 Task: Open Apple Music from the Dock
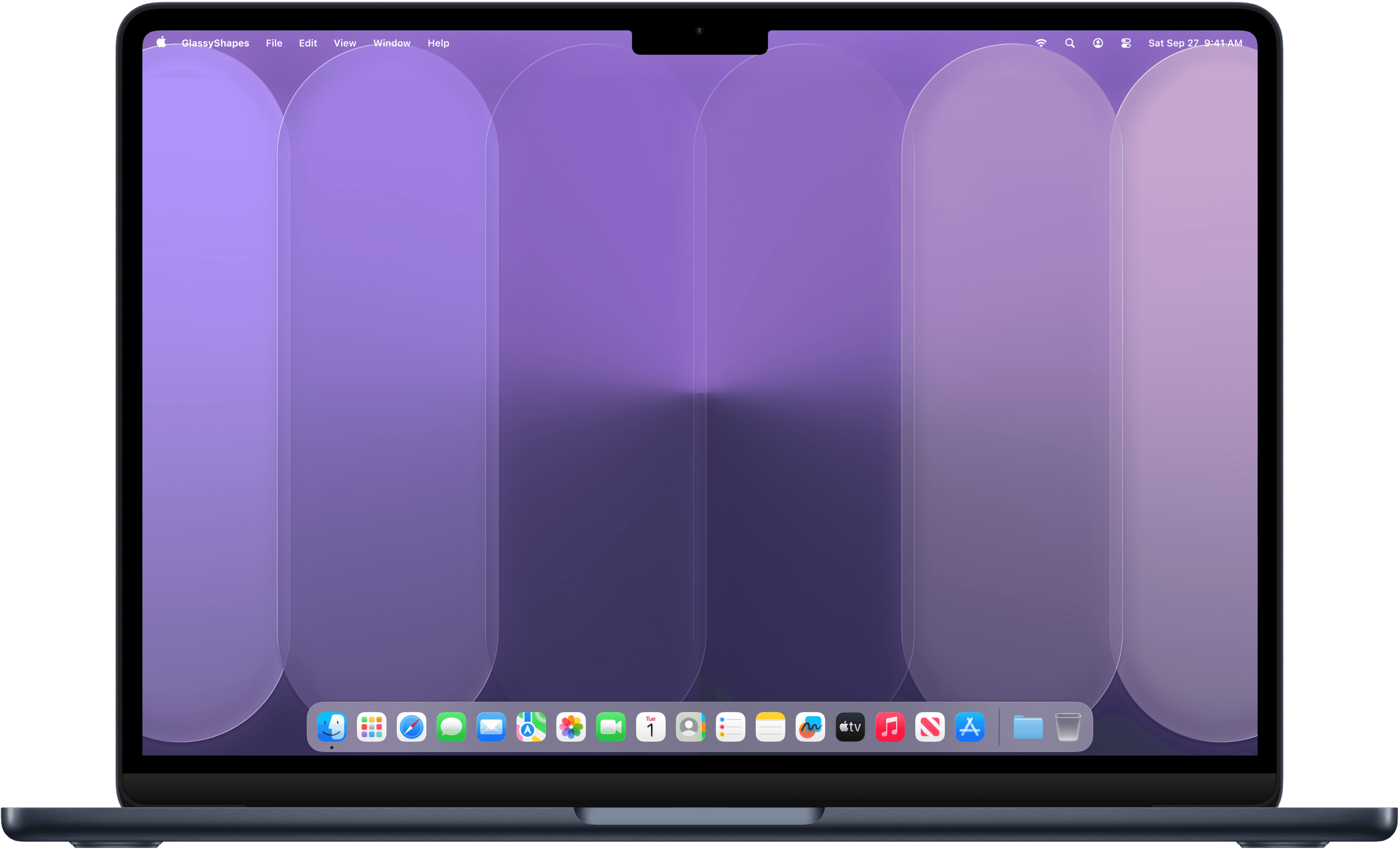889,727
